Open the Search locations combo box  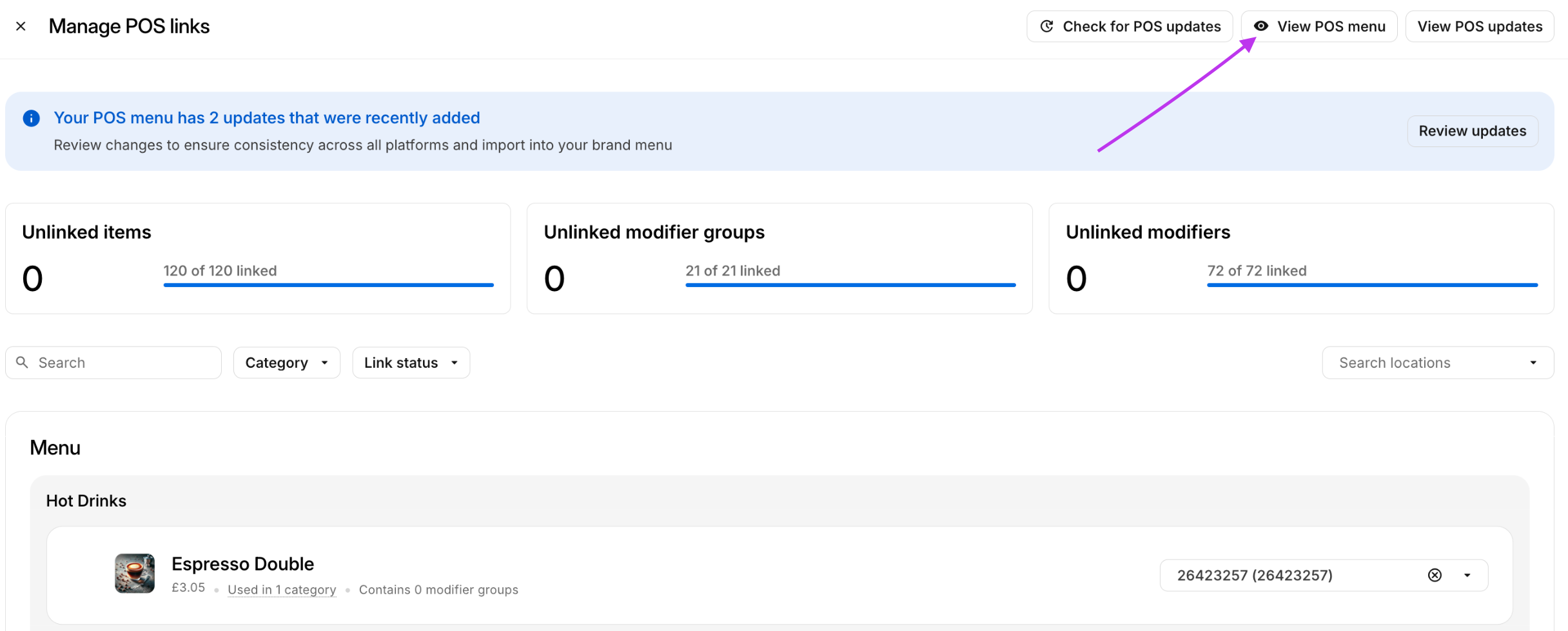click(x=1438, y=363)
